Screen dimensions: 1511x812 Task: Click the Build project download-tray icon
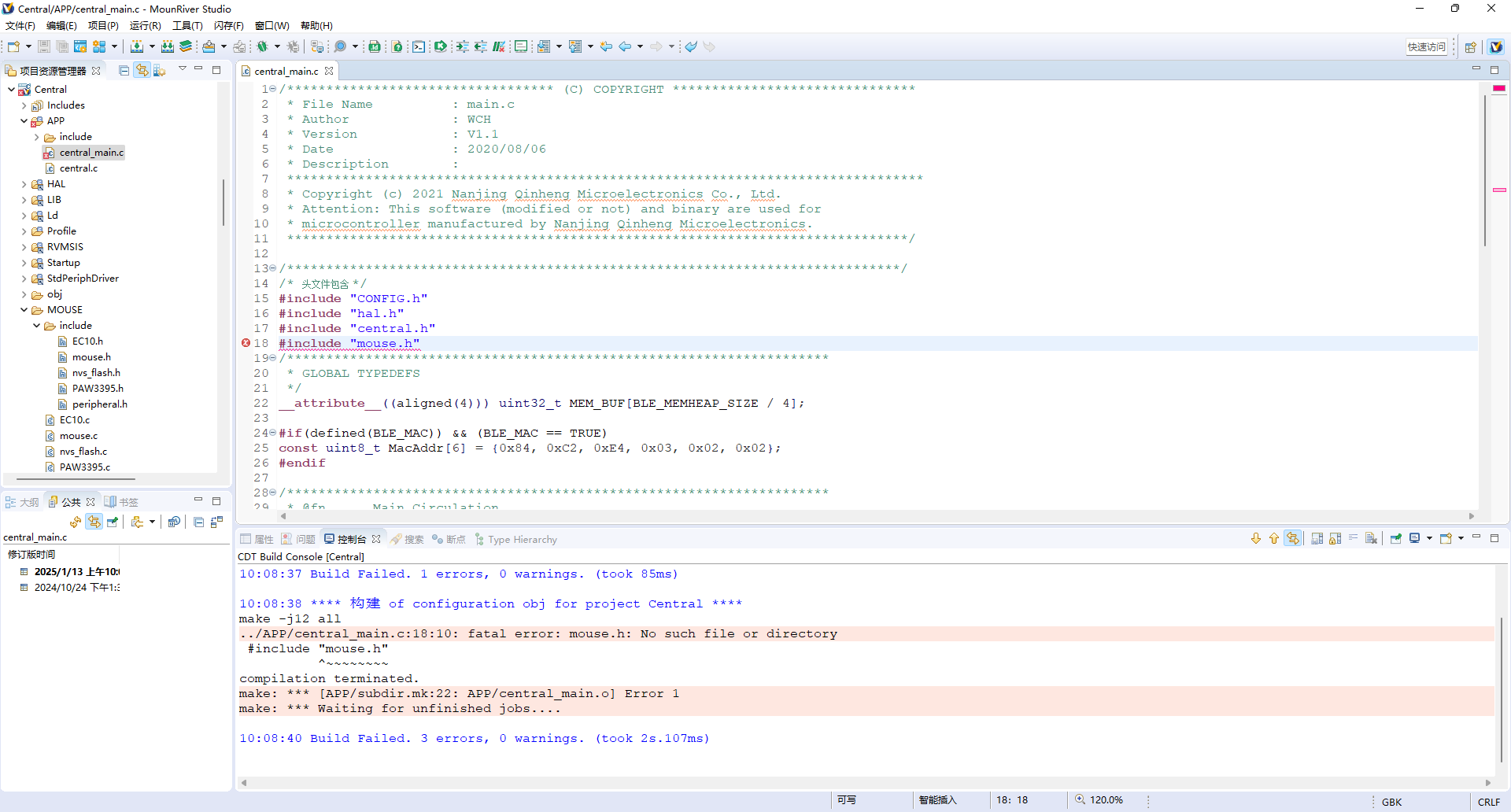coord(137,46)
